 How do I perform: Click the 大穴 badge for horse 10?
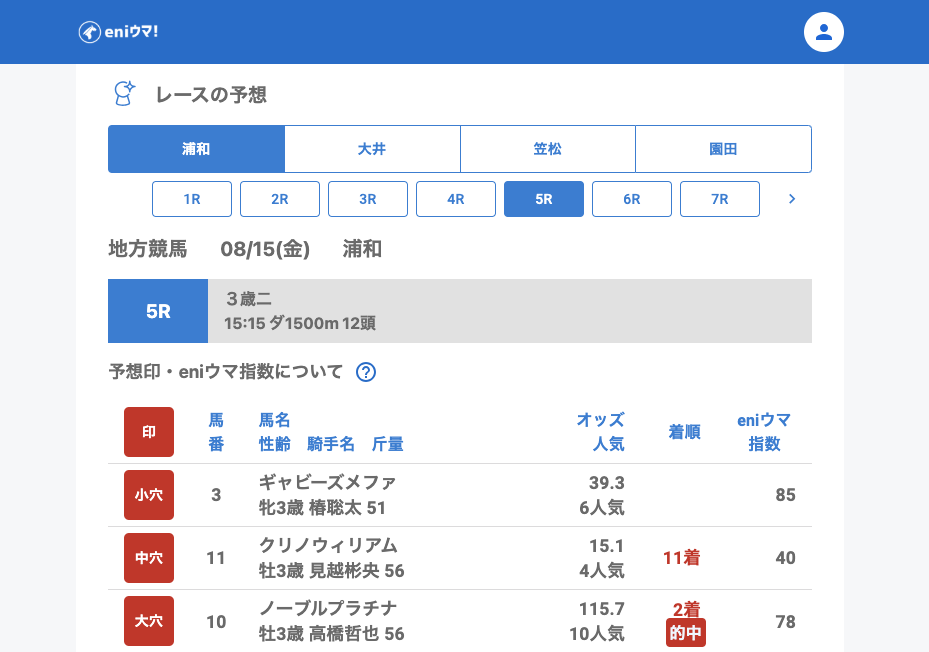point(149,621)
